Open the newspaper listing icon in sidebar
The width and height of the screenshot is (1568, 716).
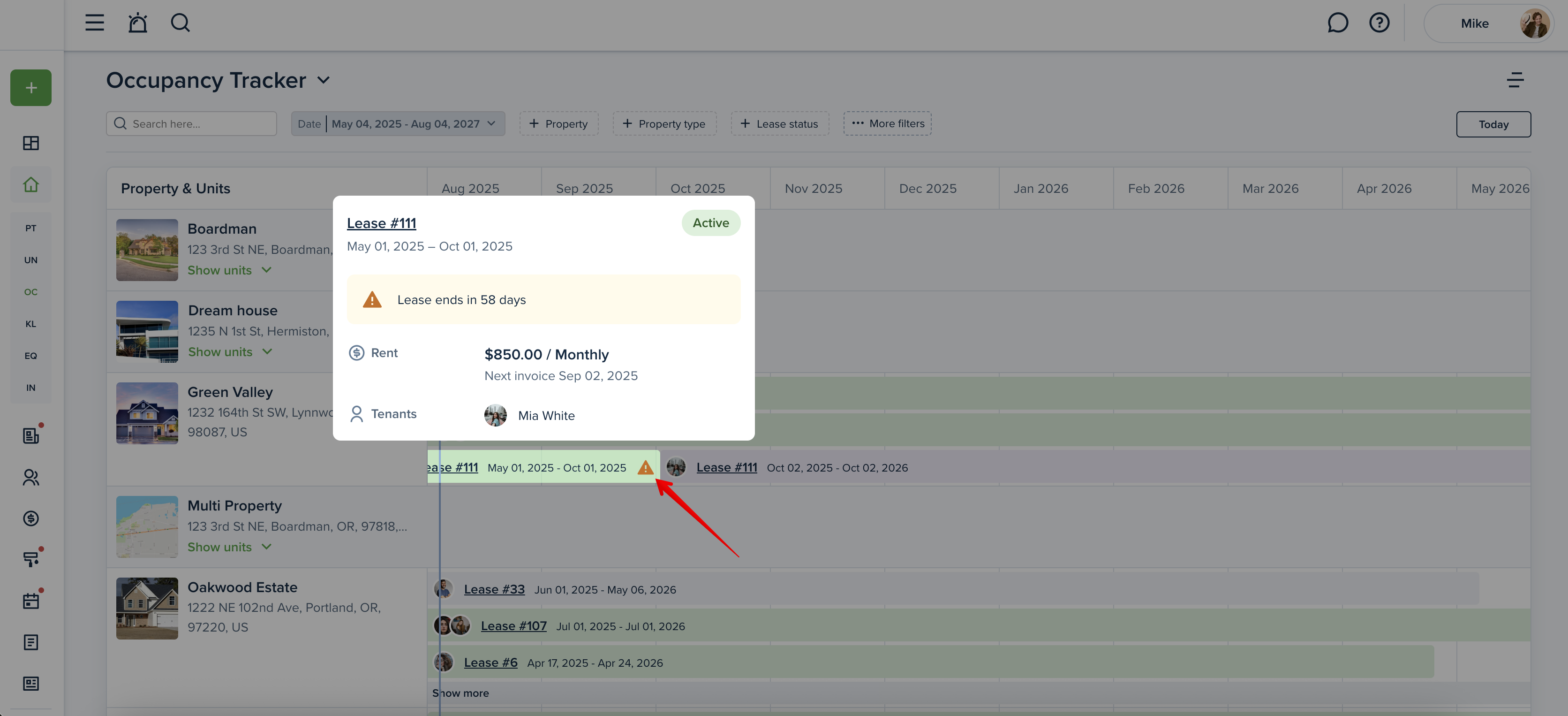[x=31, y=684]
